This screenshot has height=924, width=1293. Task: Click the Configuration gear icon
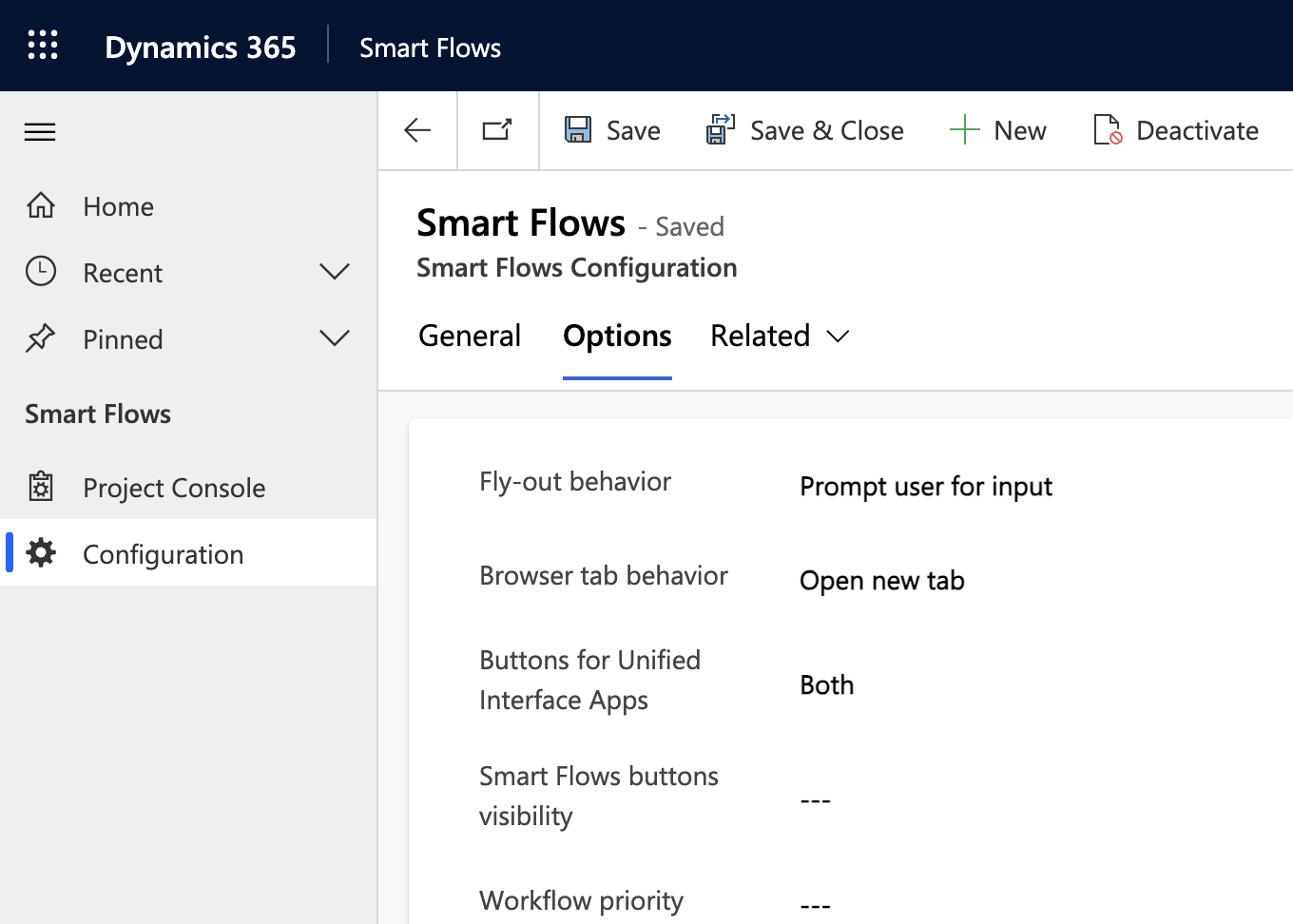click(41, 553)
